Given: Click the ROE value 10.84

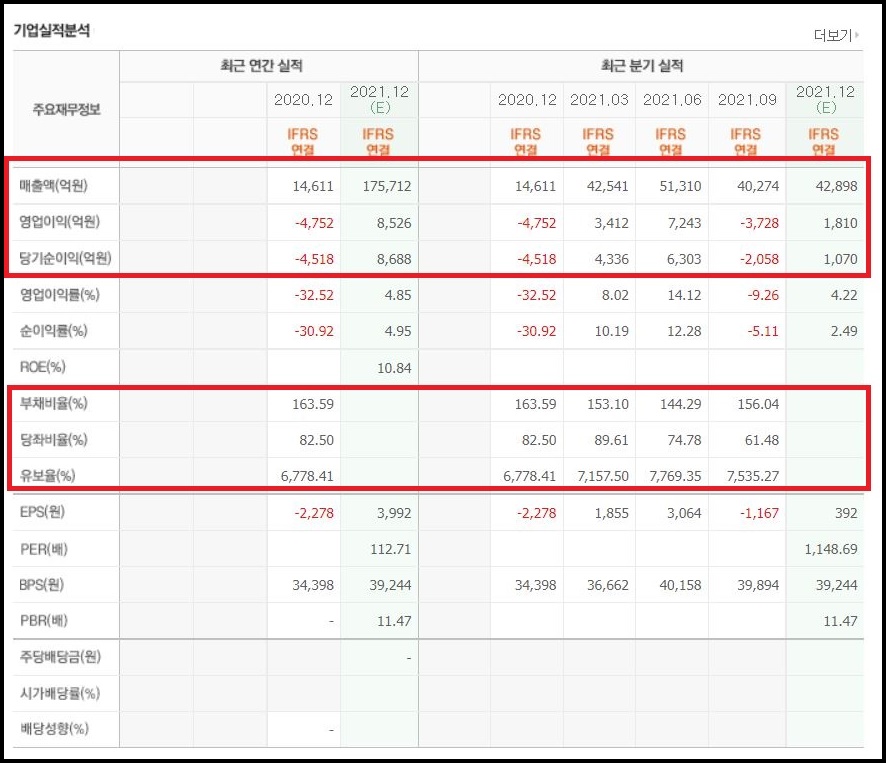Looking at the screenshot, I should [x=394, y=369].
